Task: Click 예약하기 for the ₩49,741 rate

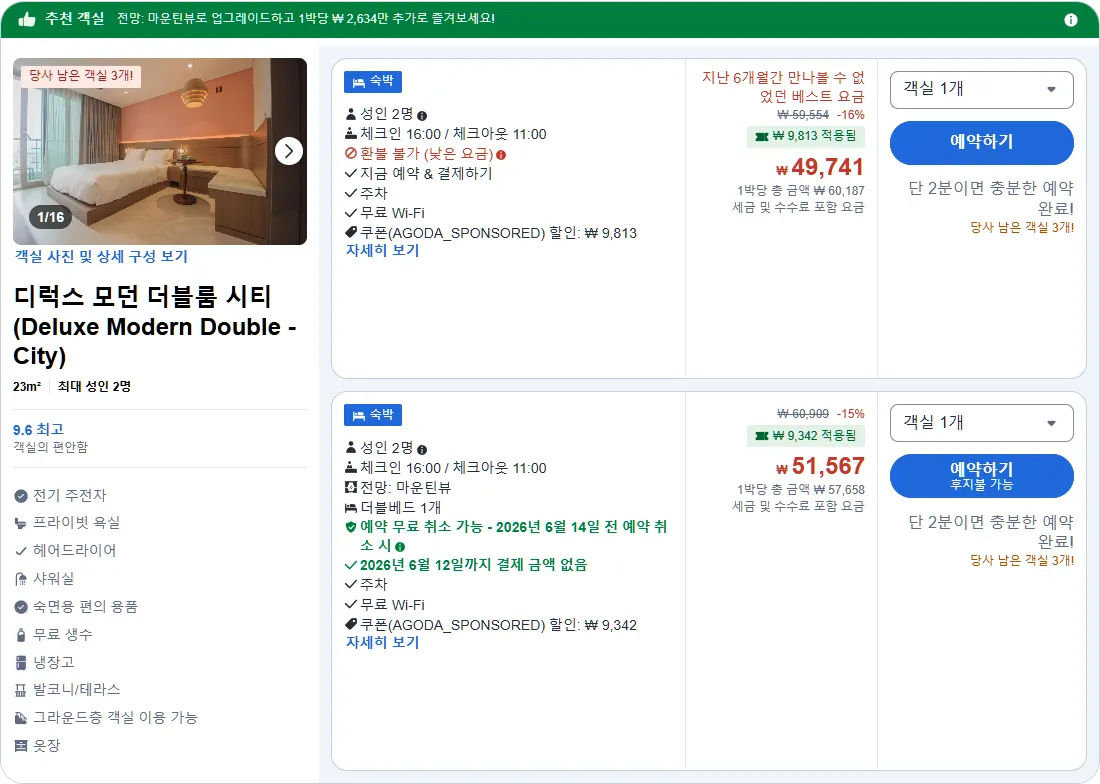Action: tap(981, 142)
